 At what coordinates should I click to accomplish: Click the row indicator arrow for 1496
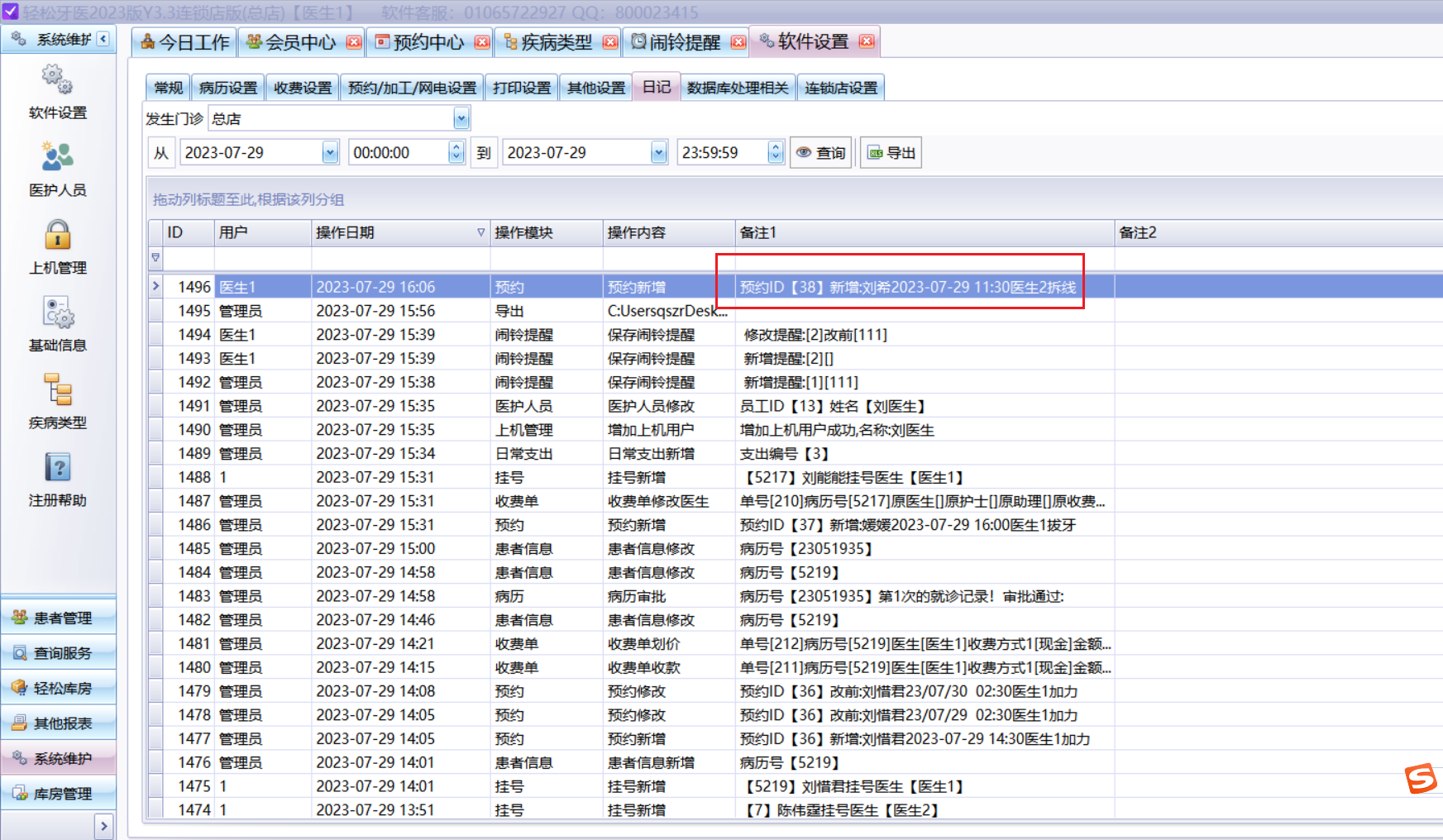[155, 287]
